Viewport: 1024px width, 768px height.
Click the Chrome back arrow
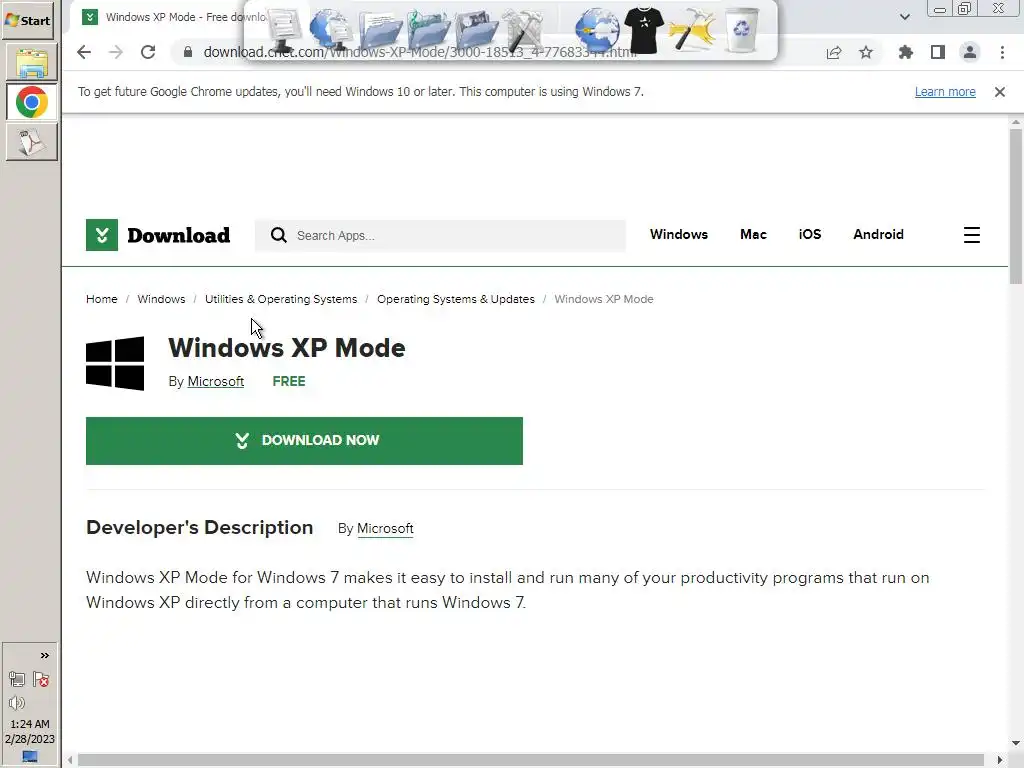[84, 52]
